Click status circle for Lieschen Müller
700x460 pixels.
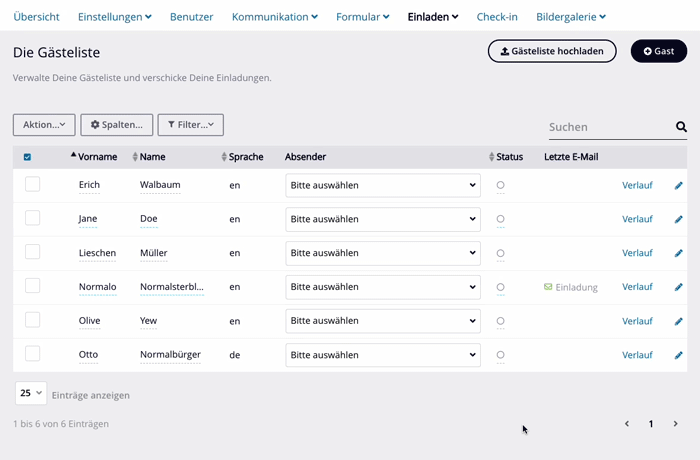[500, 253]
